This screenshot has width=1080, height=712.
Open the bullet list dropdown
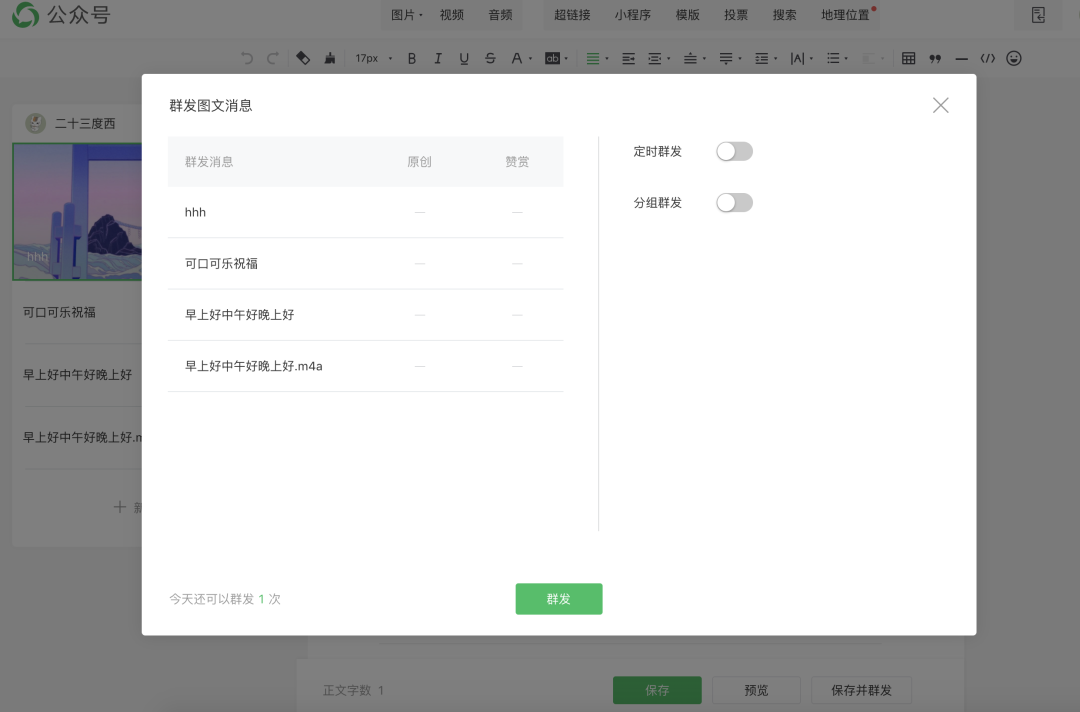click(838, 59)
